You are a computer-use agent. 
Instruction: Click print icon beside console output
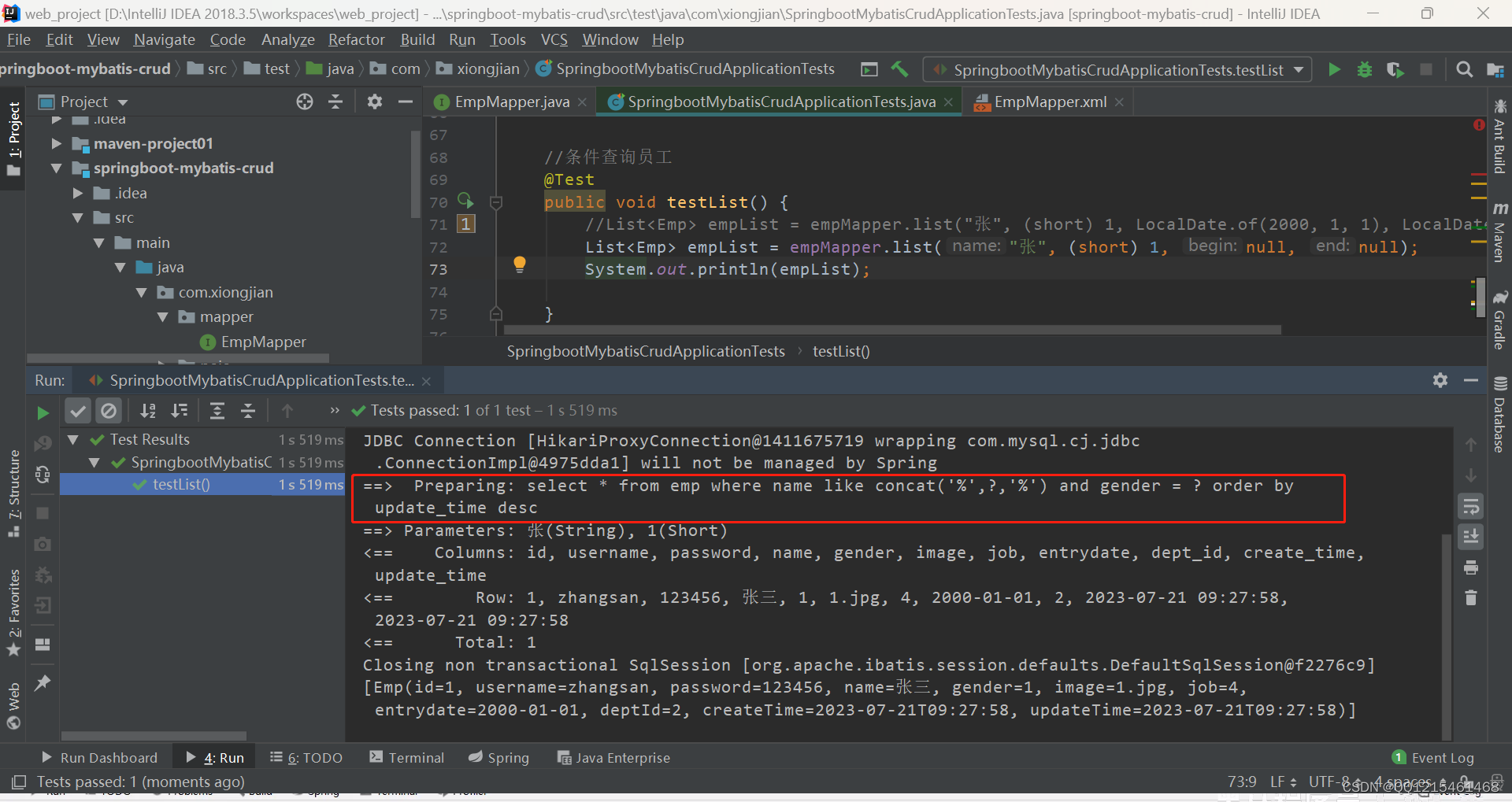coord(1471,567)
